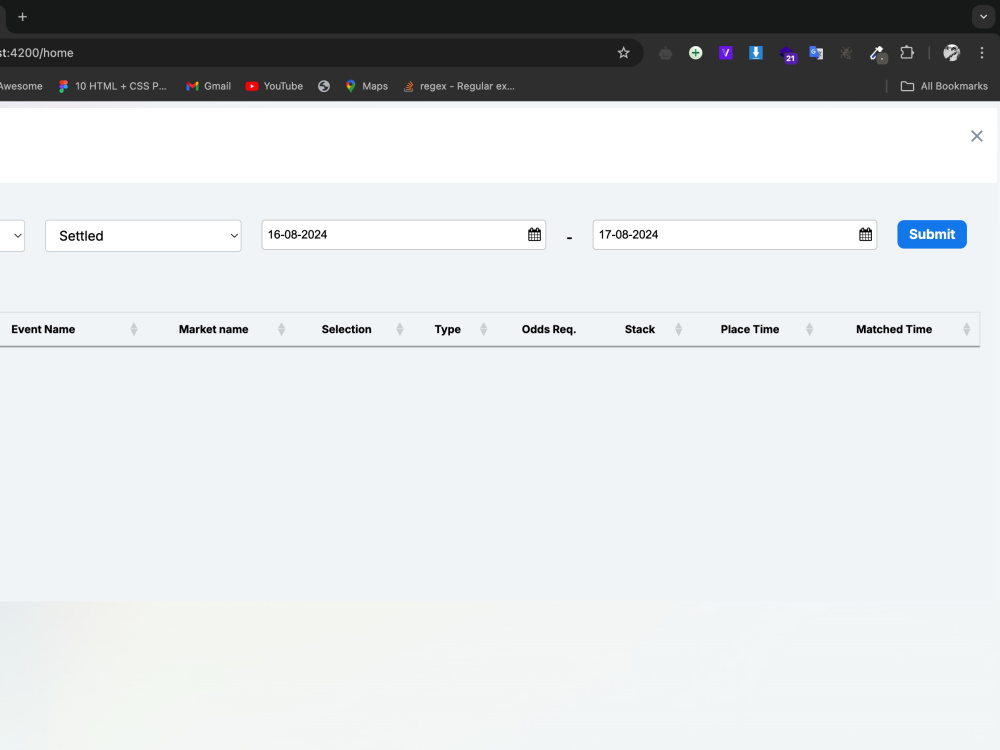Viewport: 1000px width, 750px height.
Task: Open the globe bookmark icon
Action: [324, 86]
